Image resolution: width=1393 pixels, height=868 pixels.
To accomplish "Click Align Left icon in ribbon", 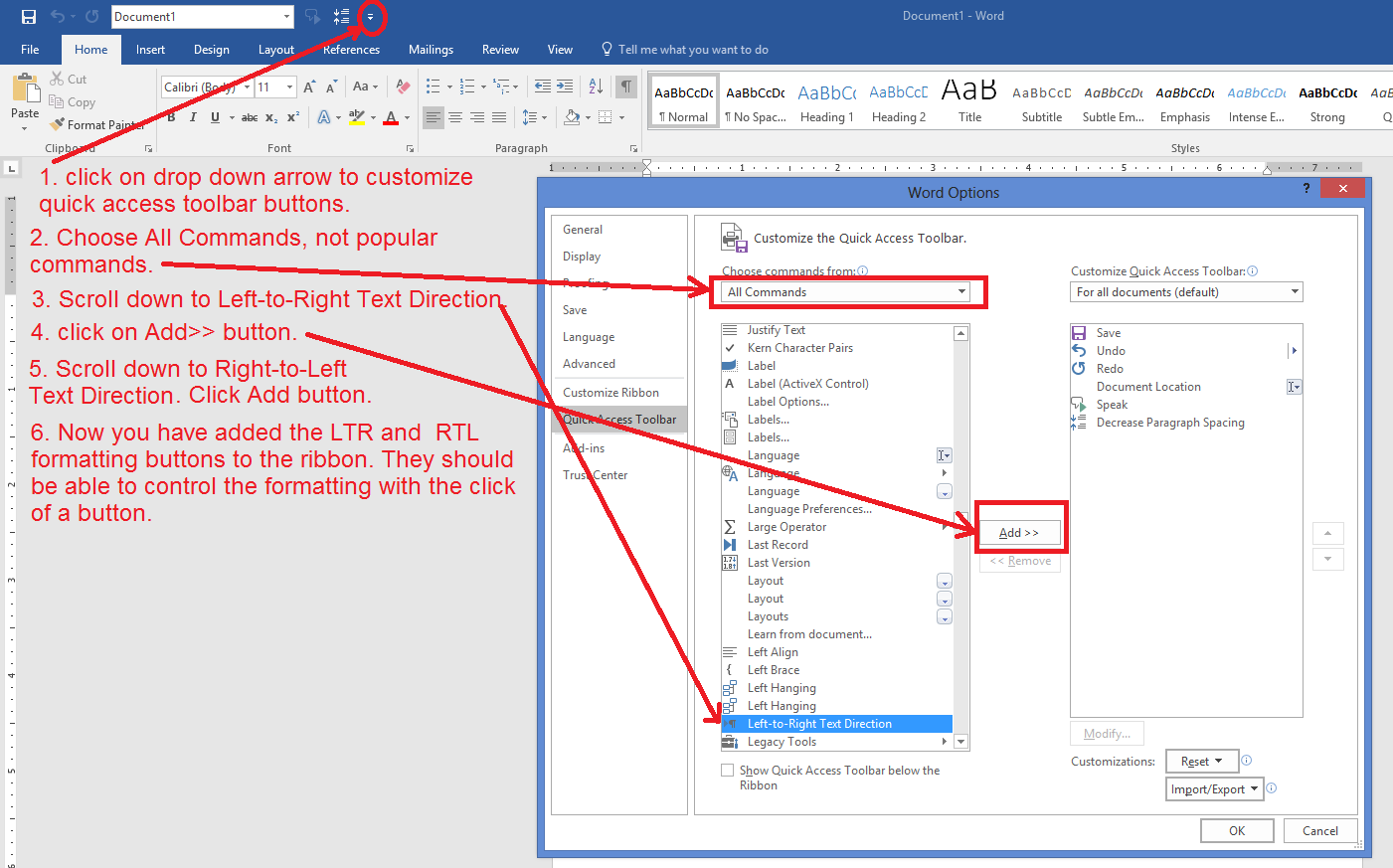I will (434, 117).
